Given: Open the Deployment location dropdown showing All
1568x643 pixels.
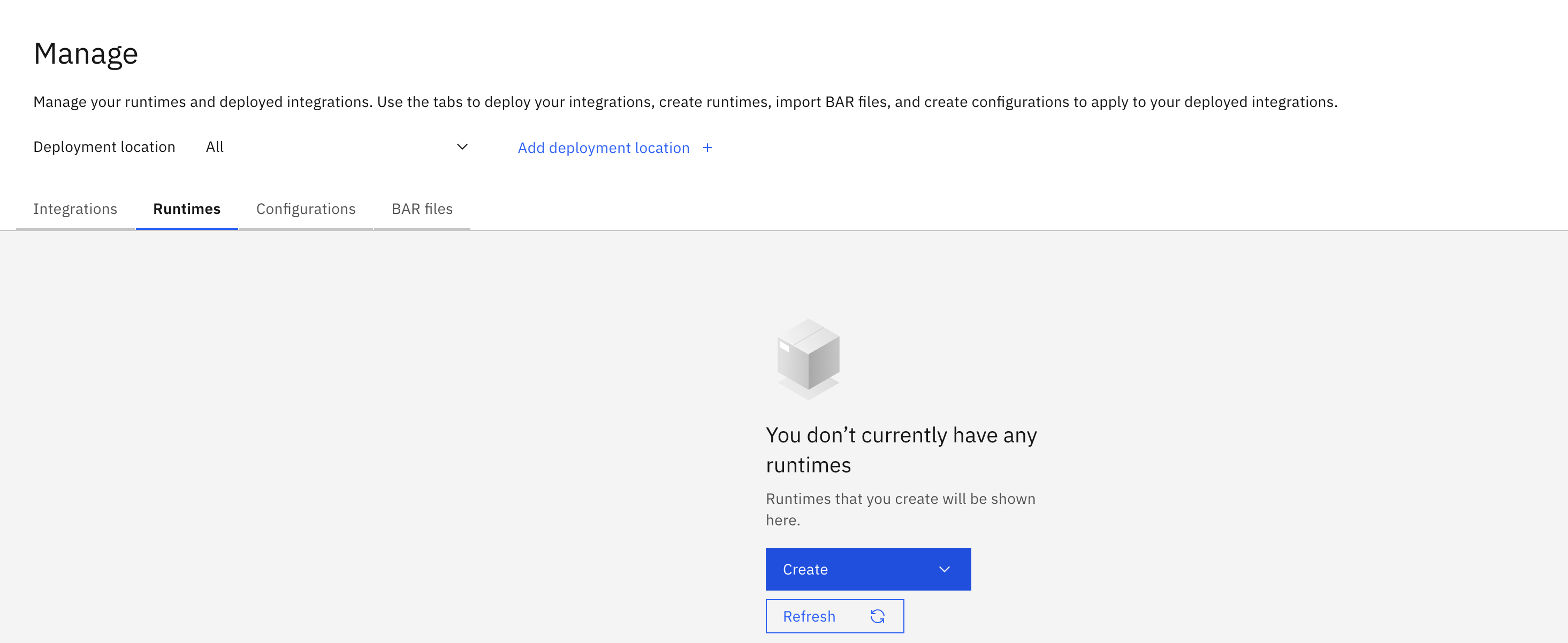Looking at the screenshot, I should click(x=336, y=147).
